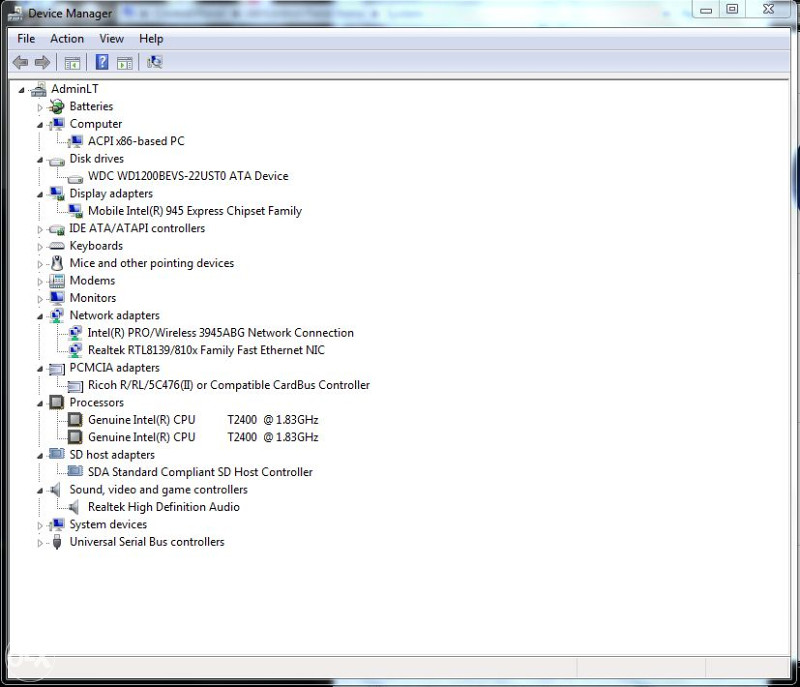Screen dimensions: 800x687
Task: Select the Sound, video and game controllers label
Action: tap(159, 490)
